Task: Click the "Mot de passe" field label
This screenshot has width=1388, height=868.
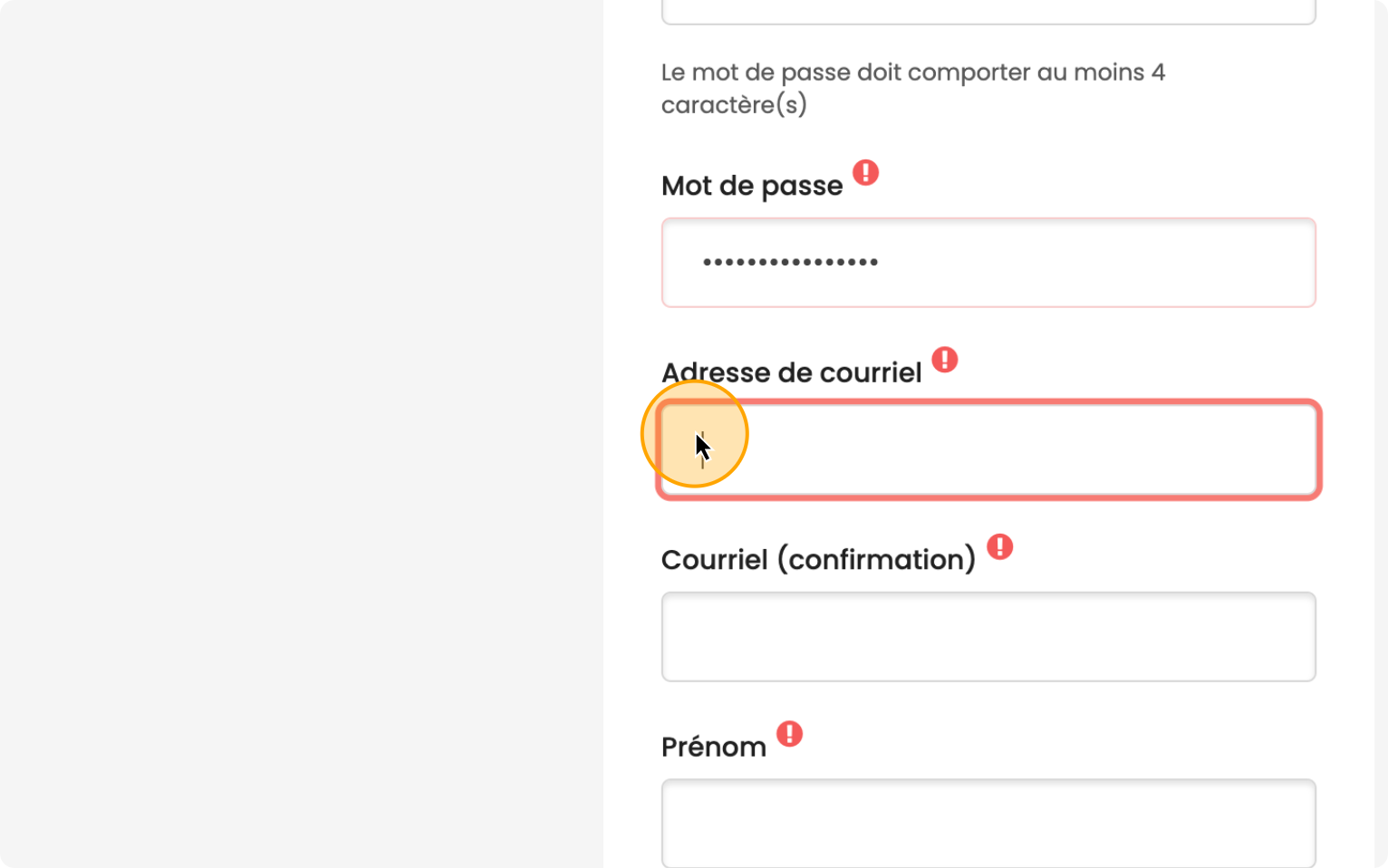Action: tap(752, 186)
